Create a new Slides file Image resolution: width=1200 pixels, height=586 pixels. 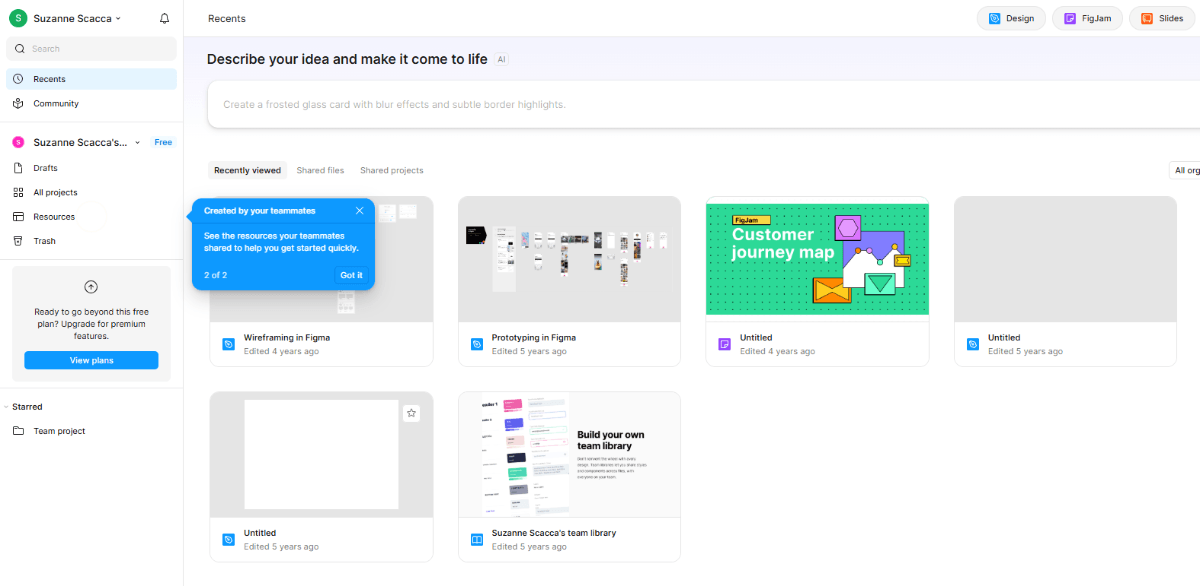[x=1161, y=18]
